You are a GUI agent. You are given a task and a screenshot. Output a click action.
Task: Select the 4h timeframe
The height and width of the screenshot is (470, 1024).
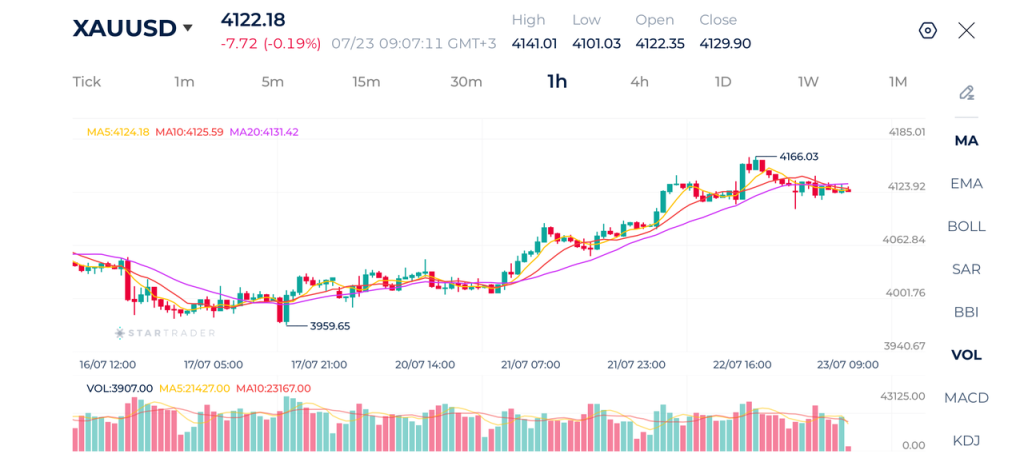click(639, 82)
